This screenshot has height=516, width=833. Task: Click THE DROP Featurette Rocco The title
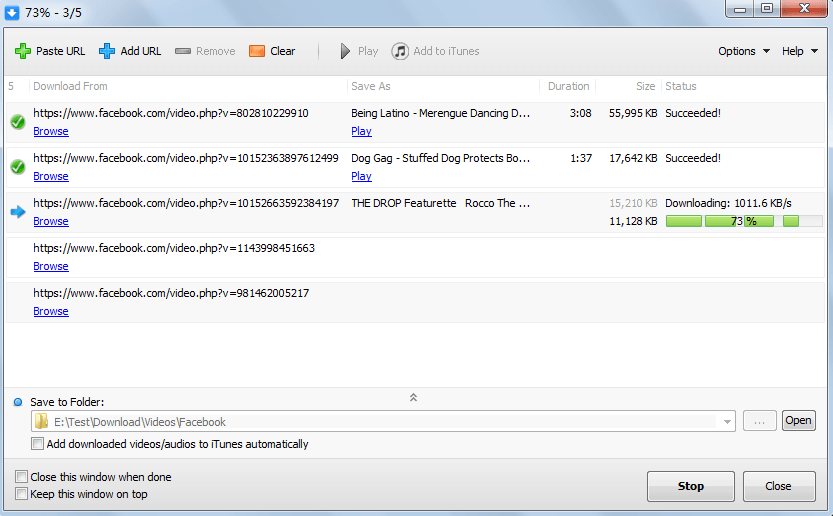click(x=440, y=203)
